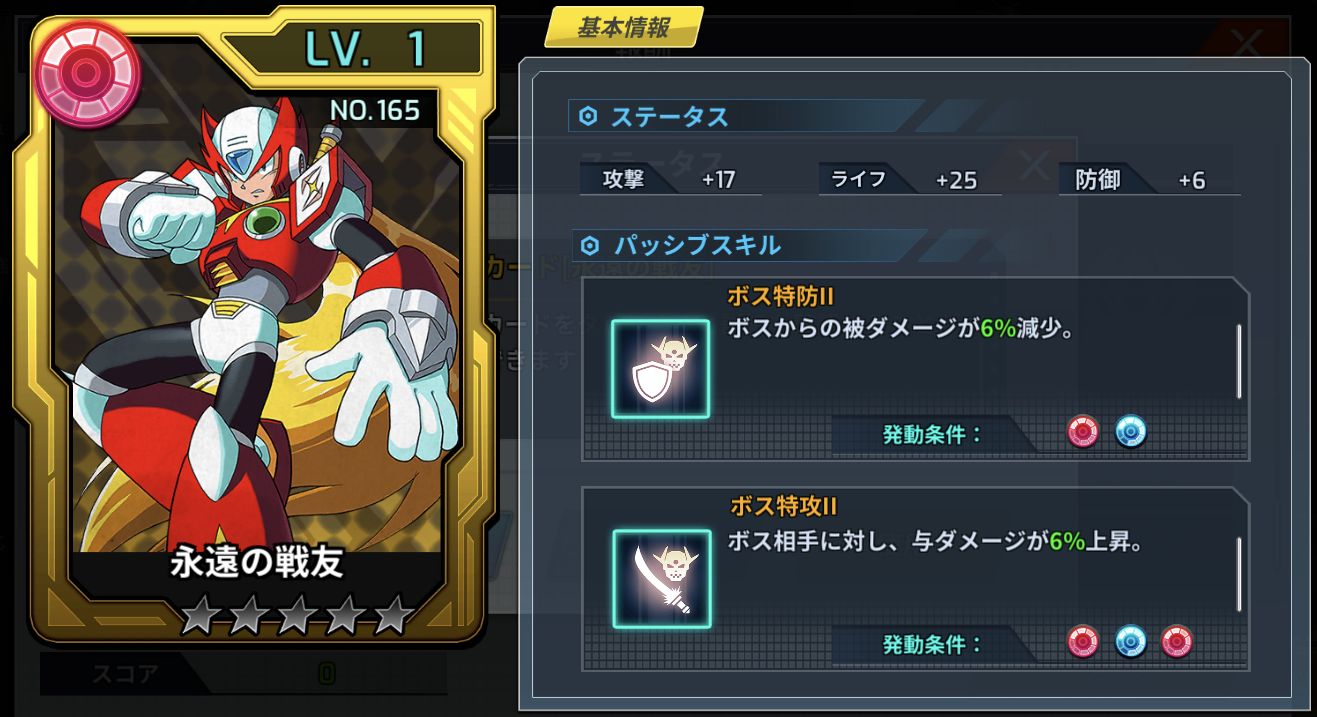Click the blue gem under ボス特防II activation condition

point(1131,432)
